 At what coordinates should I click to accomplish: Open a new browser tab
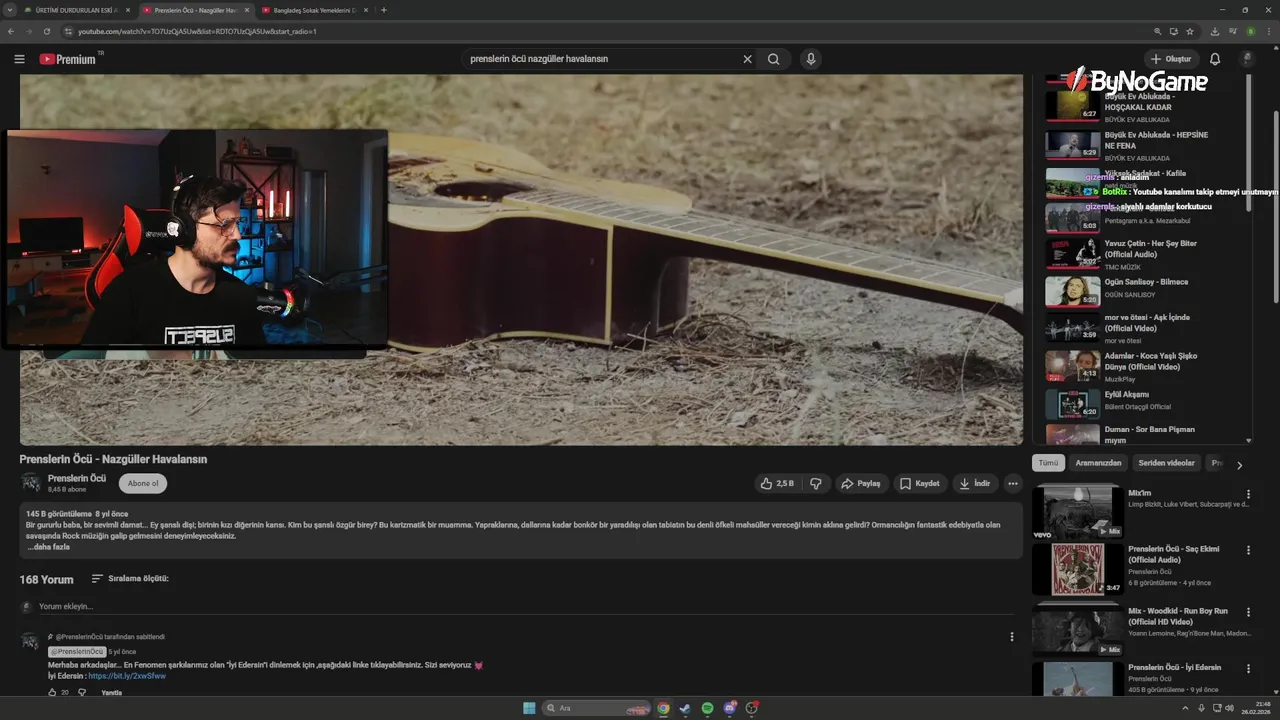click(384, 10)
